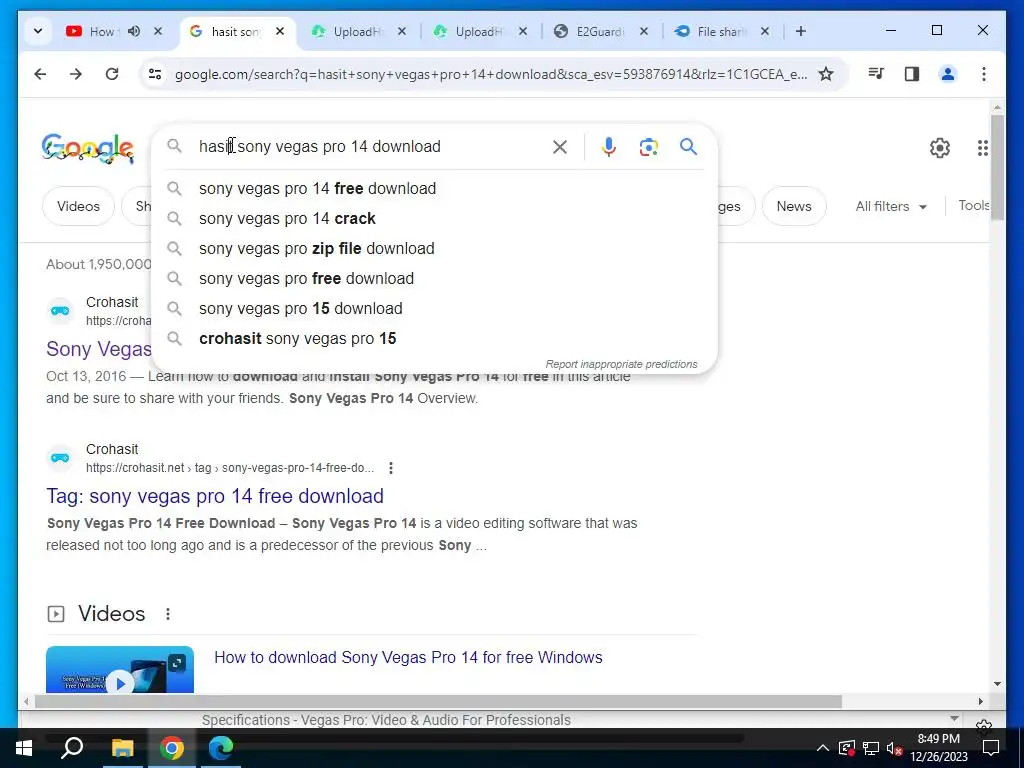Open the Videos section three-dot menu
Image resolution: width=1024 pixels, height=768 pixels.
coord(168,614)
